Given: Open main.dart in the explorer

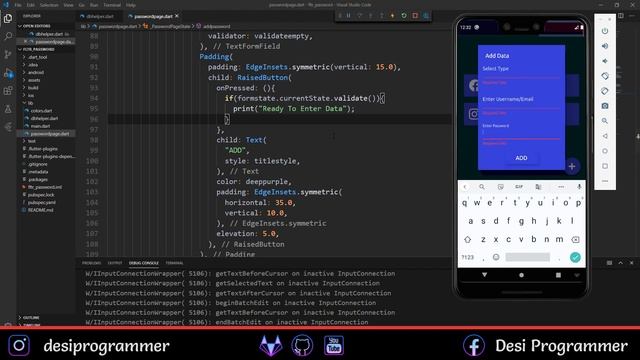Looking at the screenshot, I should click(40, 126).
